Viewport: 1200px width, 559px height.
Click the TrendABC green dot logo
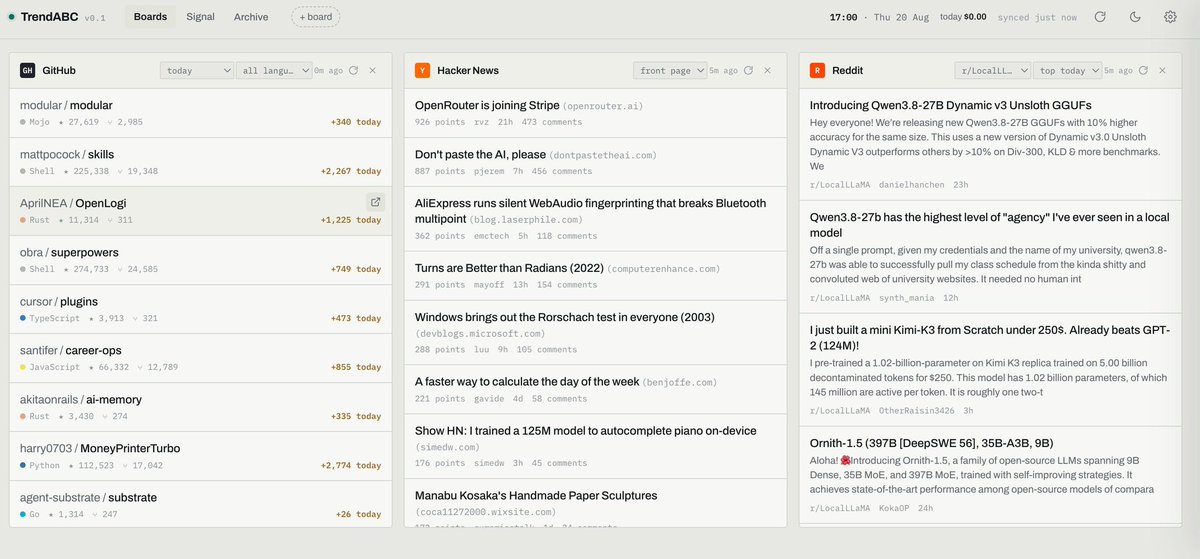click(x=11, y=17)
